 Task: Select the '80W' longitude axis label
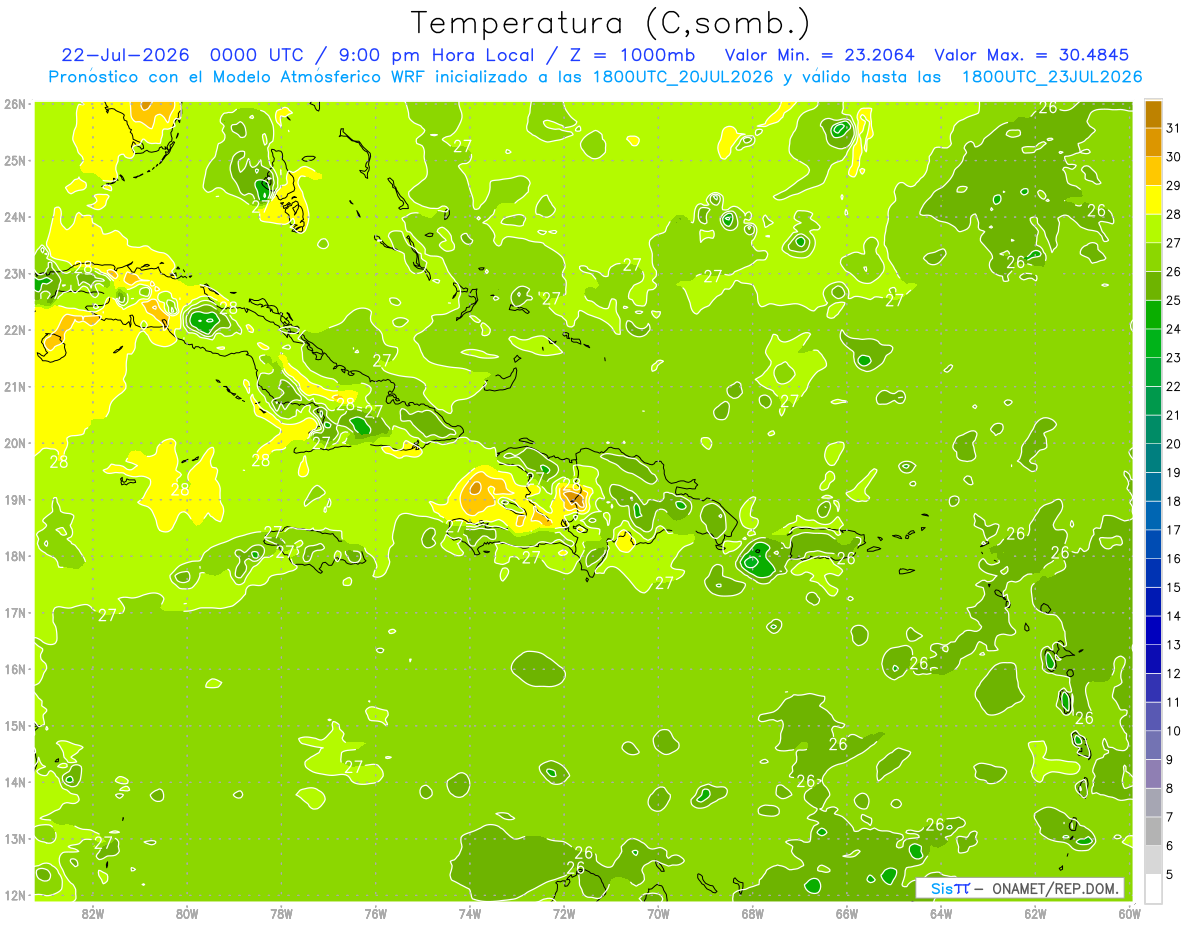click(187, 913)
